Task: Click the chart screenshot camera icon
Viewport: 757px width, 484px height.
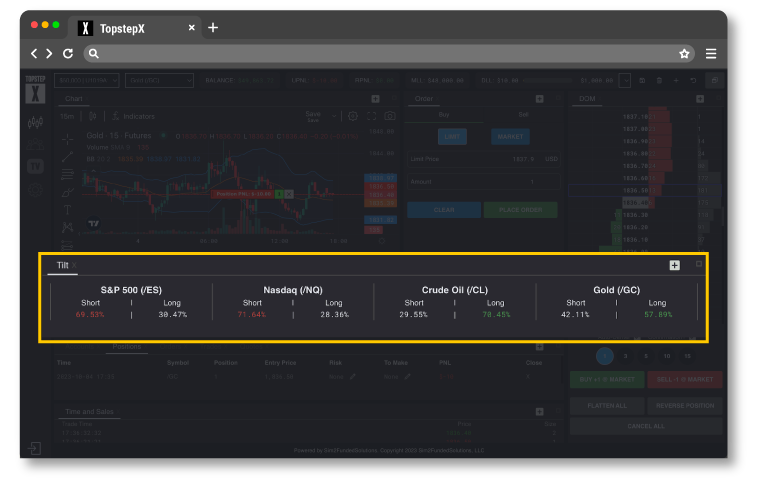Action: [x=389, y=117]
